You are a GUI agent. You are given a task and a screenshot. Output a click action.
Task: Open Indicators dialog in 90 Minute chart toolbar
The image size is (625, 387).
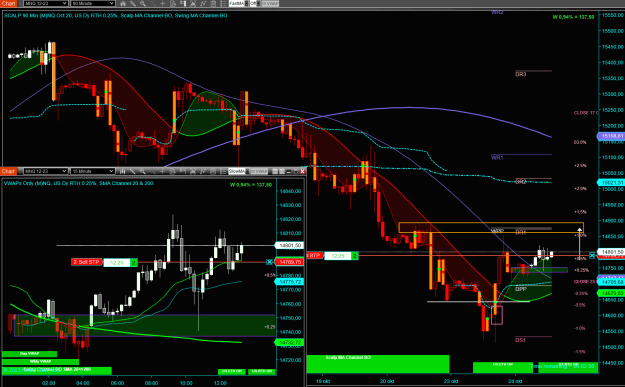(203, 4)
